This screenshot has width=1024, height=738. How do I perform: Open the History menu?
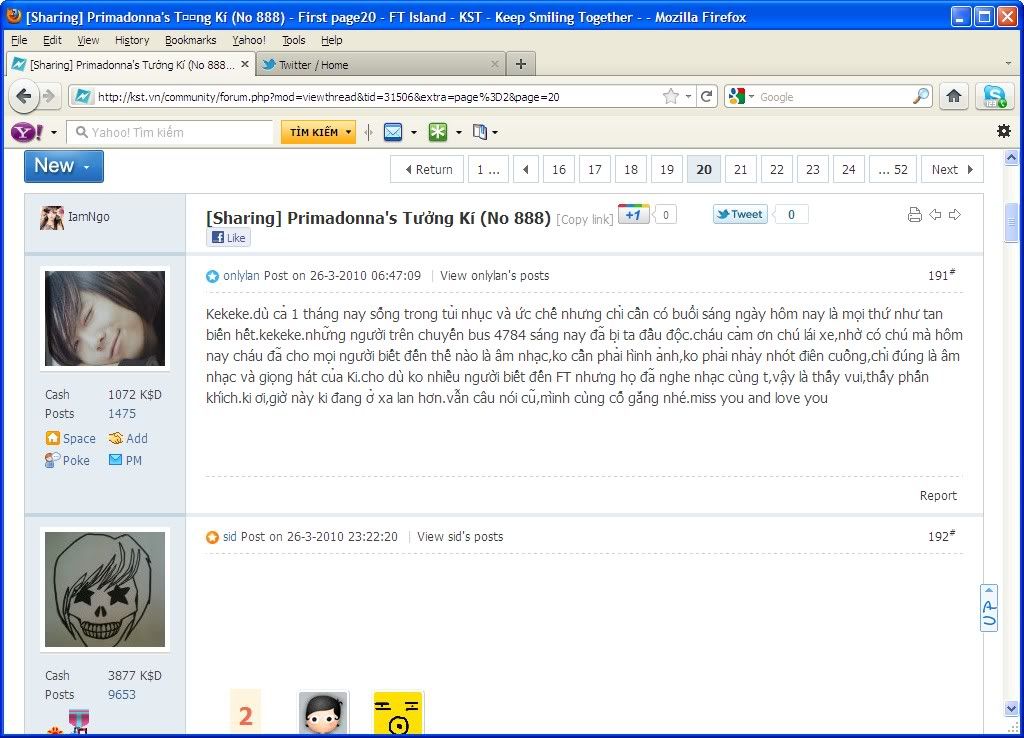132,40
